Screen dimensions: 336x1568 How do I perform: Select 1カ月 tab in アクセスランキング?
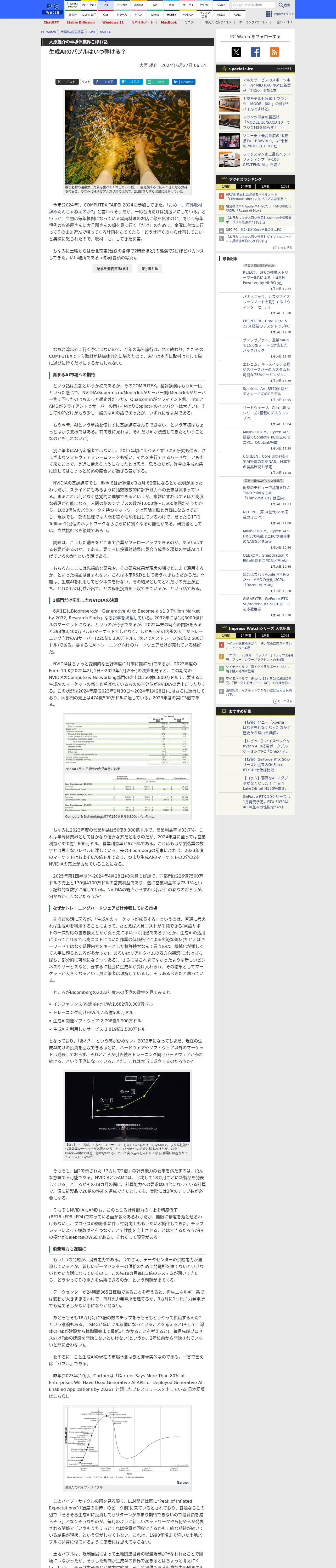pos(285,186)
